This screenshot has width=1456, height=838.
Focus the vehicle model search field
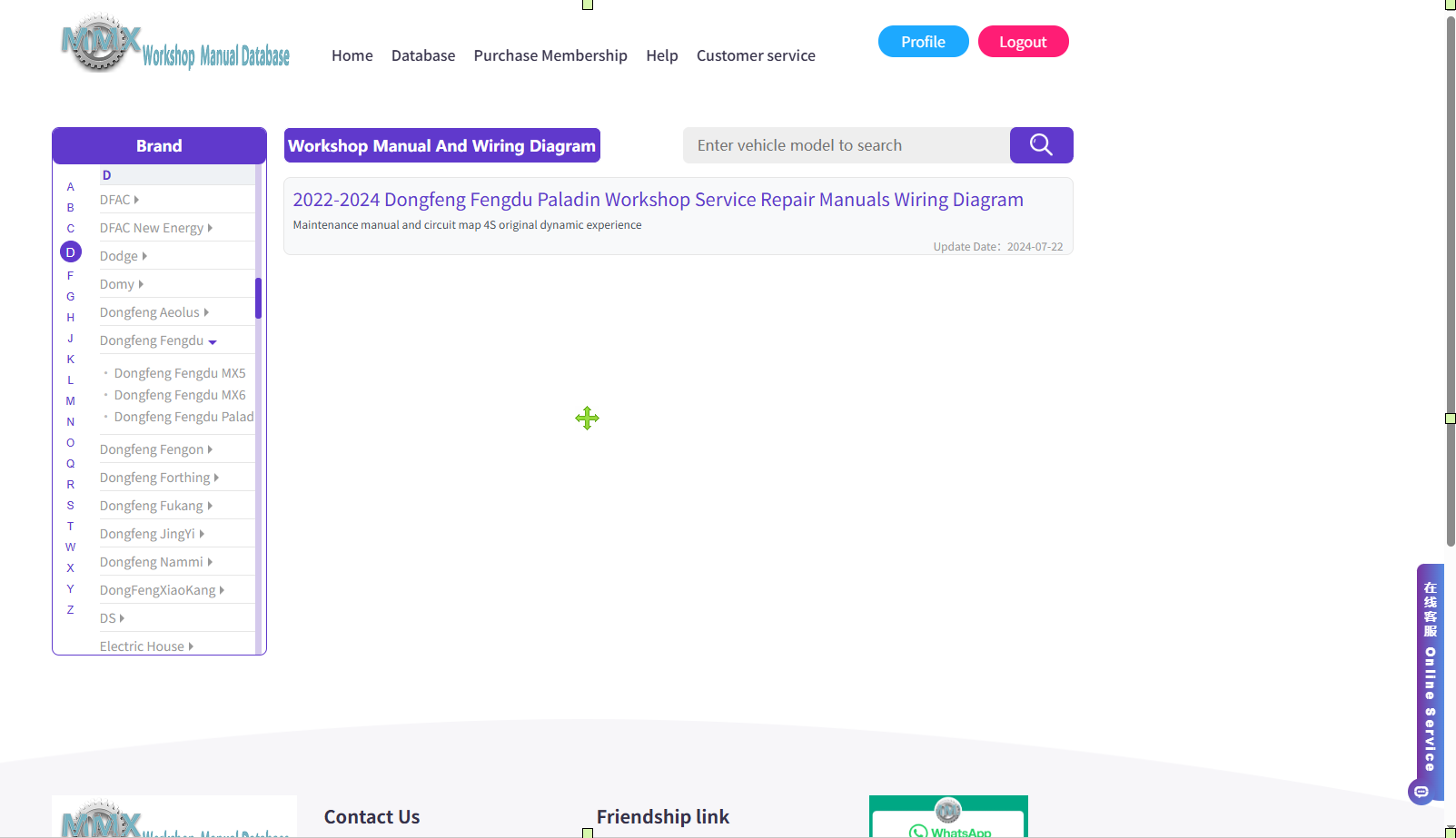click(x=847, y=145)
